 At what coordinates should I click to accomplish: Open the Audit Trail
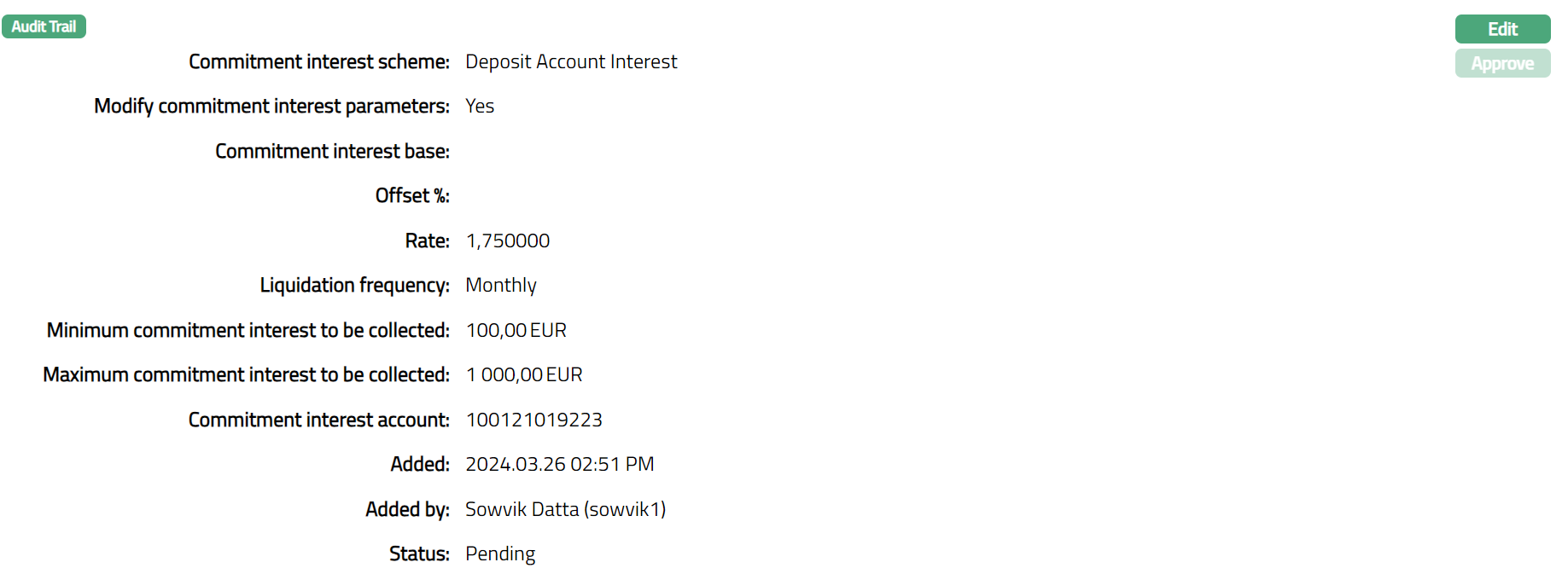44,26
